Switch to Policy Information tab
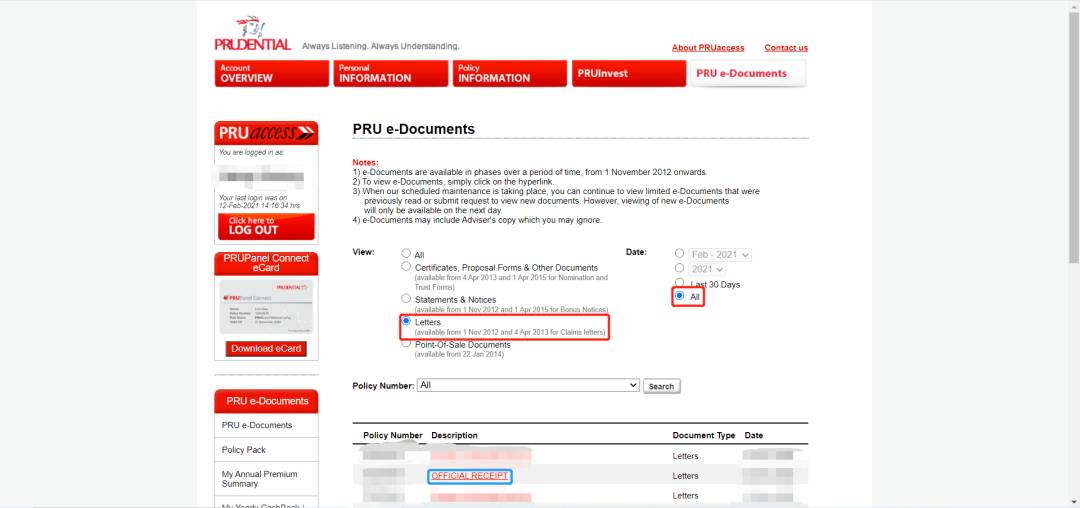1080x508 pixels. click(509, 73)
